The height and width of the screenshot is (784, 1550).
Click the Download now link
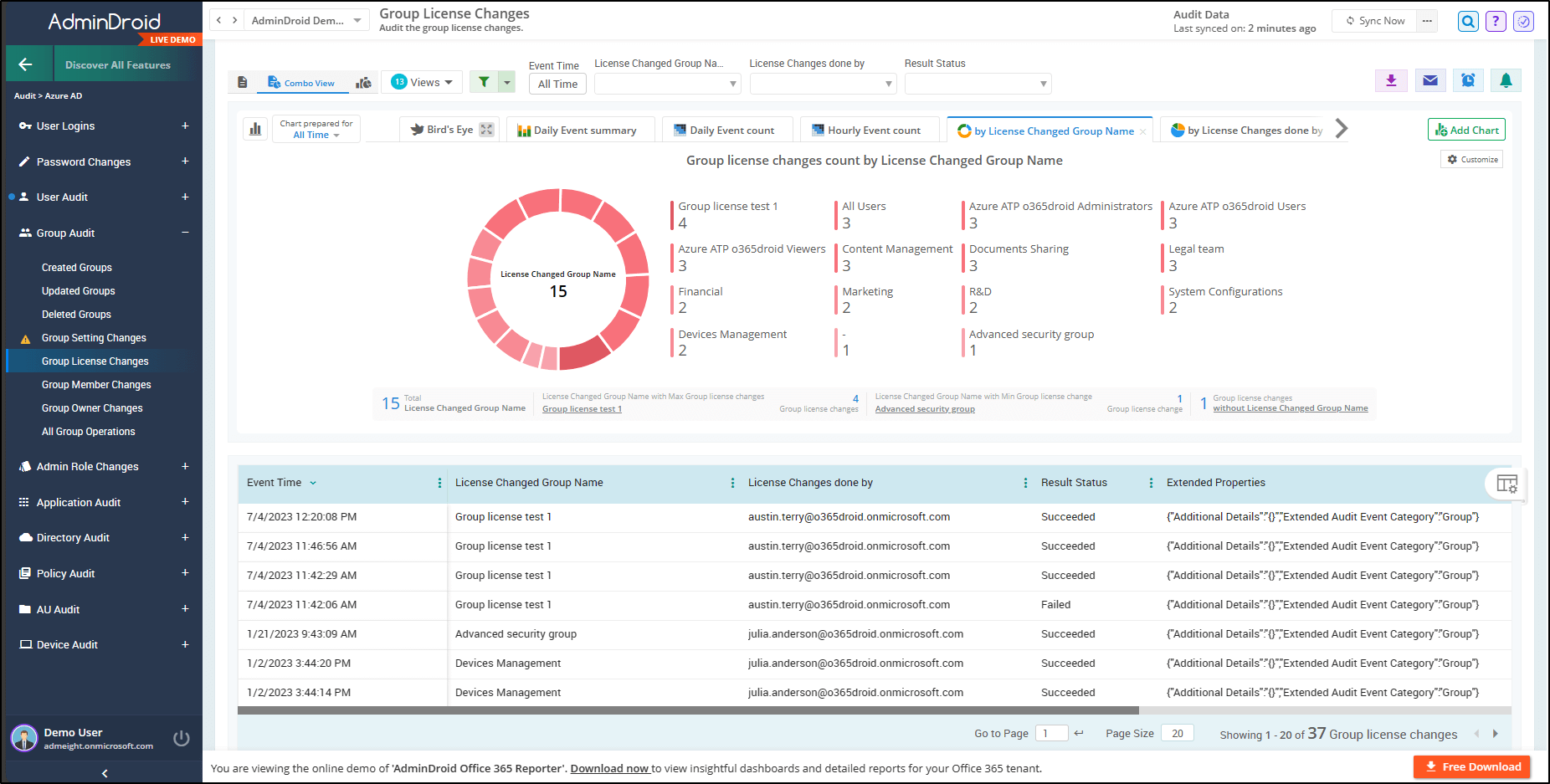click(609, 768)
